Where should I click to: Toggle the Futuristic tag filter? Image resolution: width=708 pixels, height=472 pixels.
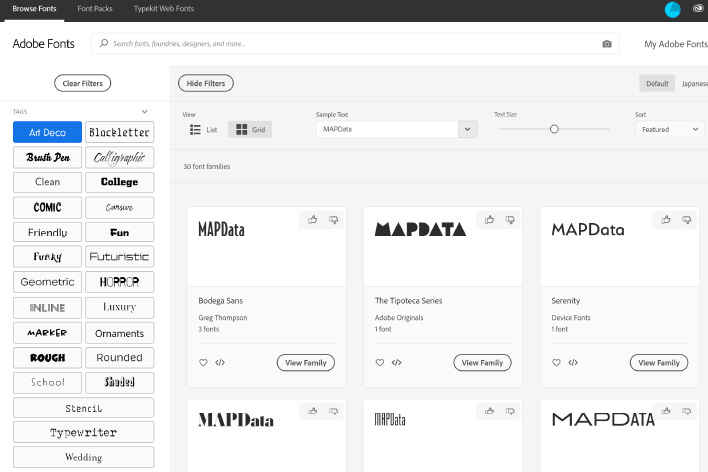[120, 257]
